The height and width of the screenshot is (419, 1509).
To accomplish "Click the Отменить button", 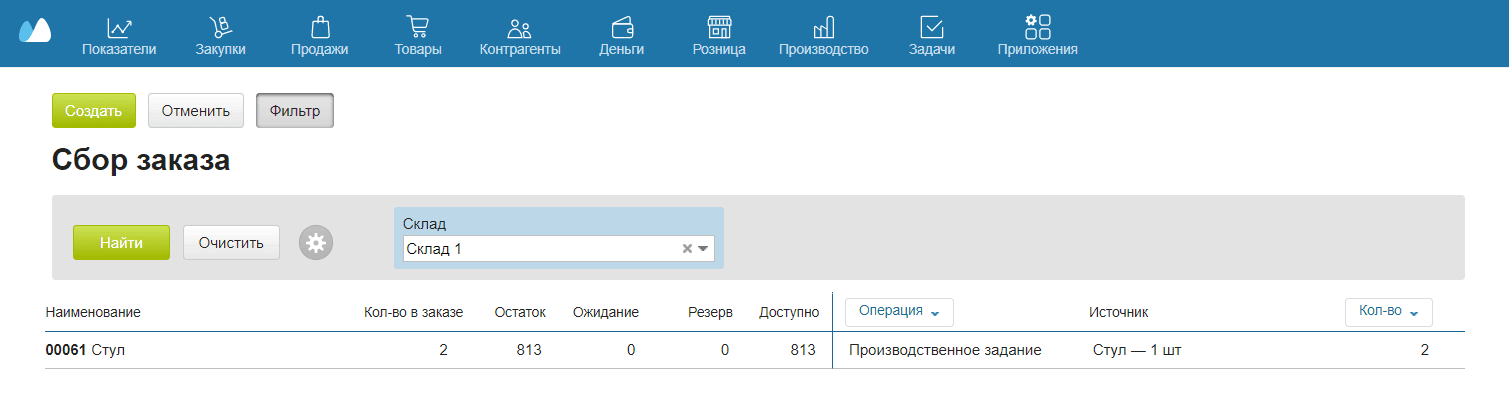I will [x=196, y=111].
